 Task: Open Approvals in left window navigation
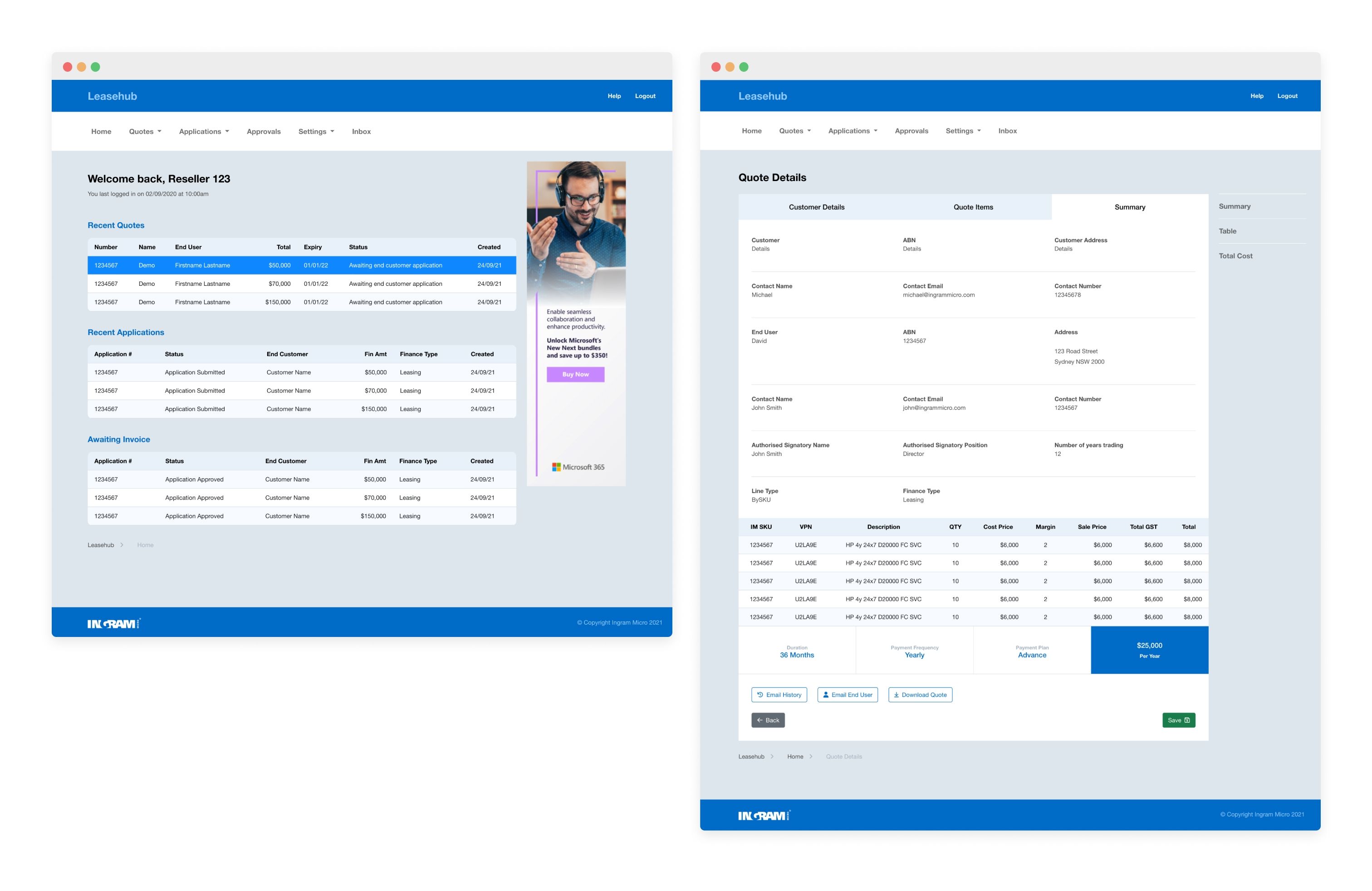[x=264, y=132]
